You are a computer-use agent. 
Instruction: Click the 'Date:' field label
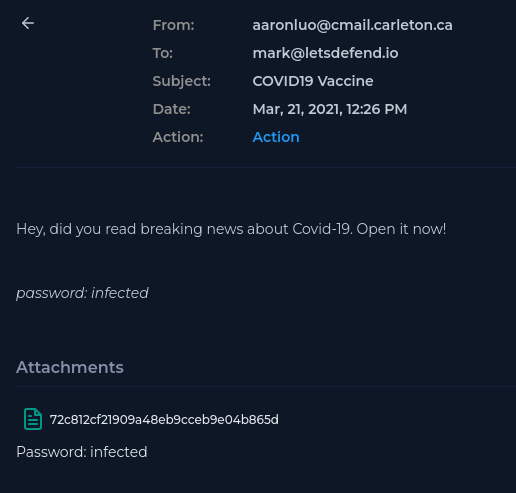(x=172, y=109)
